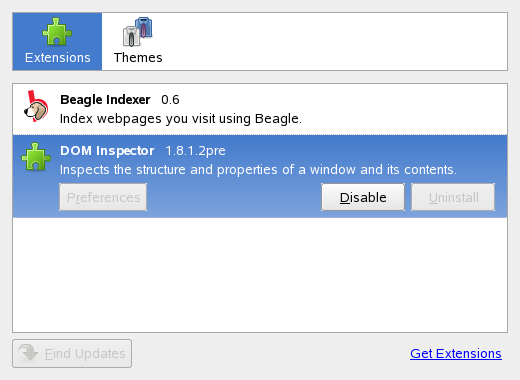This screenshot has height=380, width=520.
Task: Click the Beagle description about indexing webpages
Action: point(181,119)
